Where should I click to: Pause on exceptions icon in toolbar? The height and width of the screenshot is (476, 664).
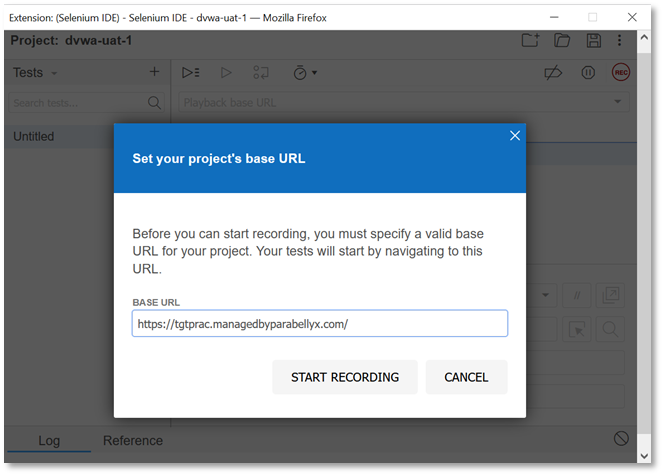point(589,72)
